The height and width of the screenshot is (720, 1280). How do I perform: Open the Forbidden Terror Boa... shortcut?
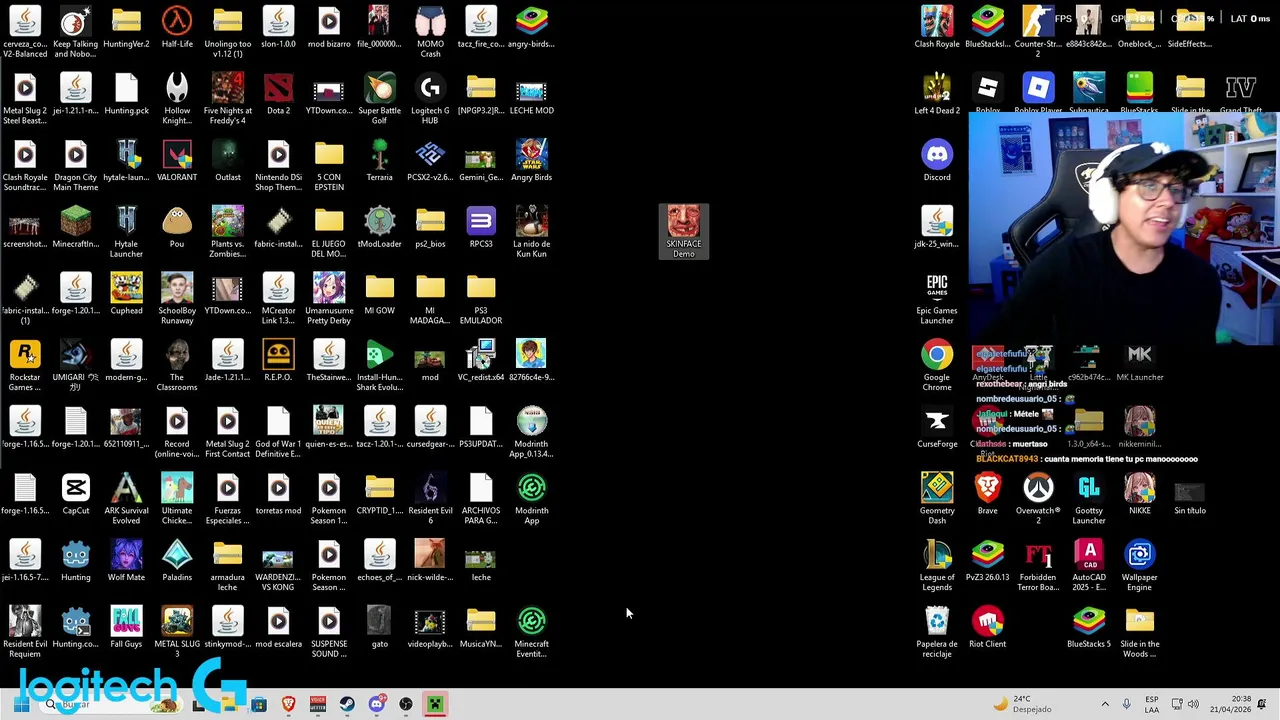pos(1038,567)
